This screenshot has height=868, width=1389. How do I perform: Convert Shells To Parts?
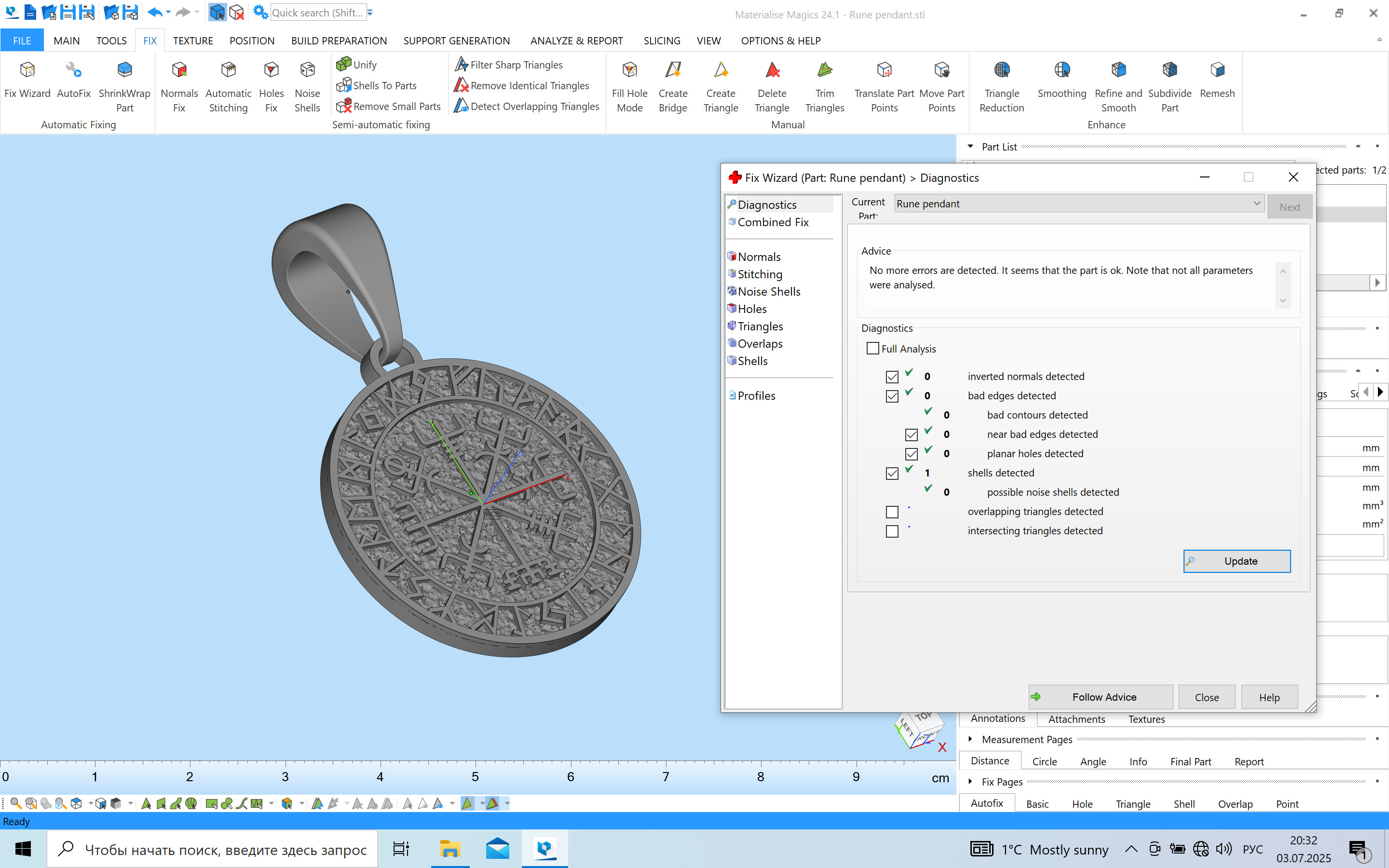(x=377, y=85)
